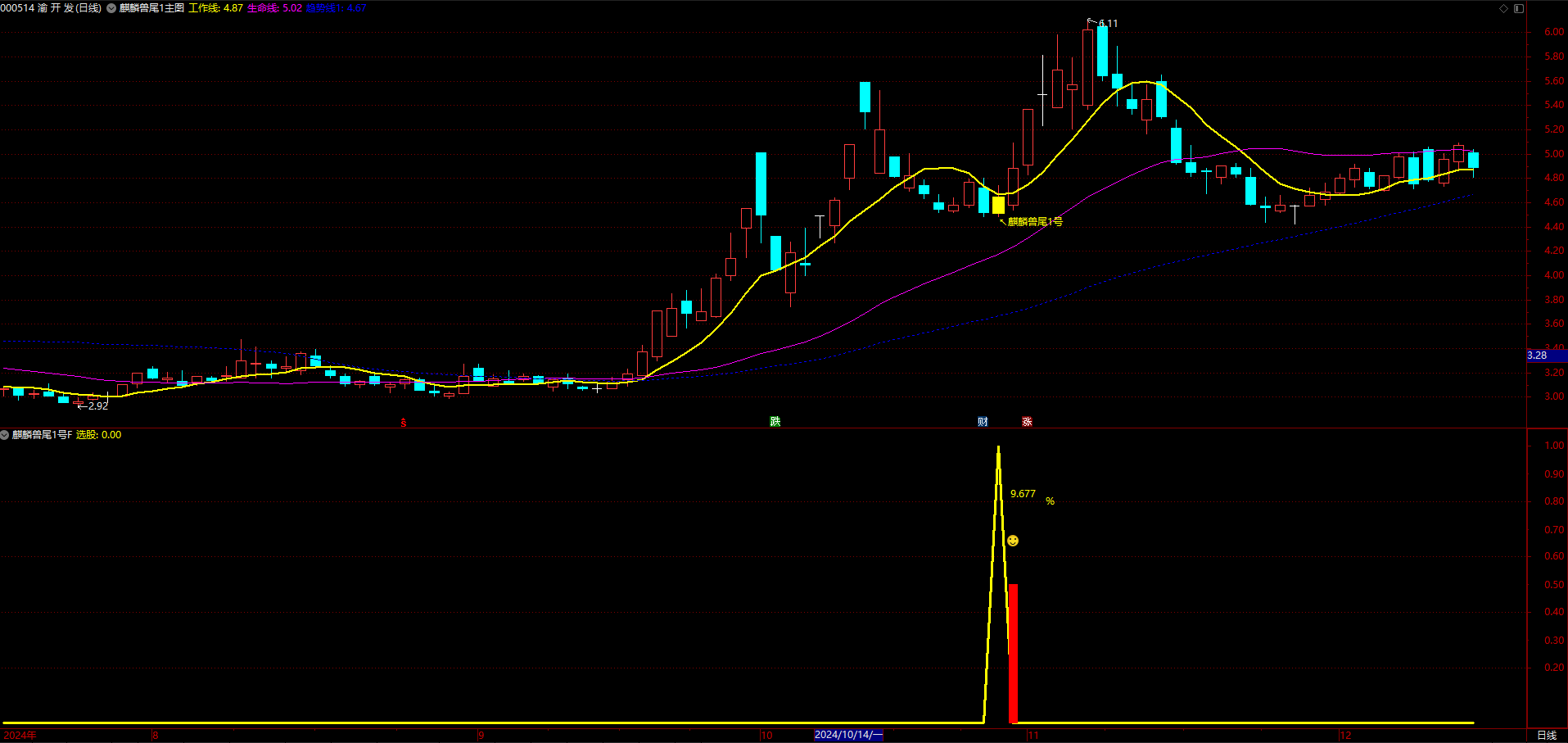Toggle the side panel layout icon

(x=1518, y=8)
